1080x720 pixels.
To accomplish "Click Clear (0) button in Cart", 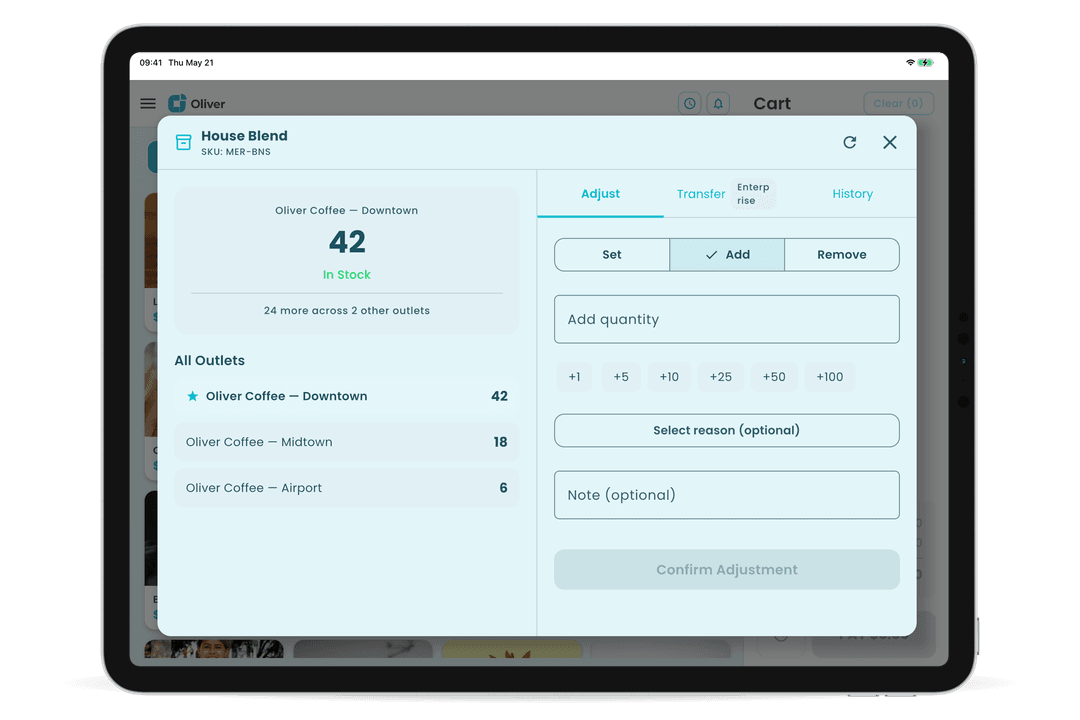I will click(x=898, y=103).
